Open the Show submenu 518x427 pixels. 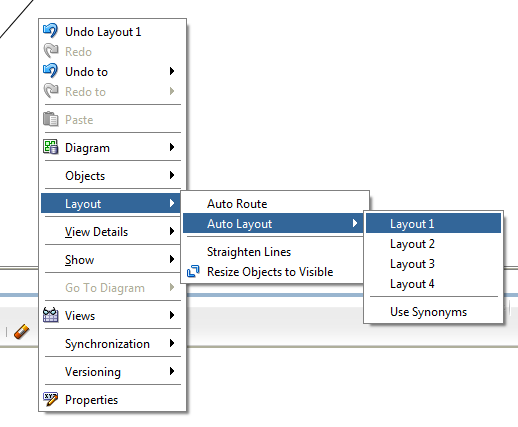[113, 259]
